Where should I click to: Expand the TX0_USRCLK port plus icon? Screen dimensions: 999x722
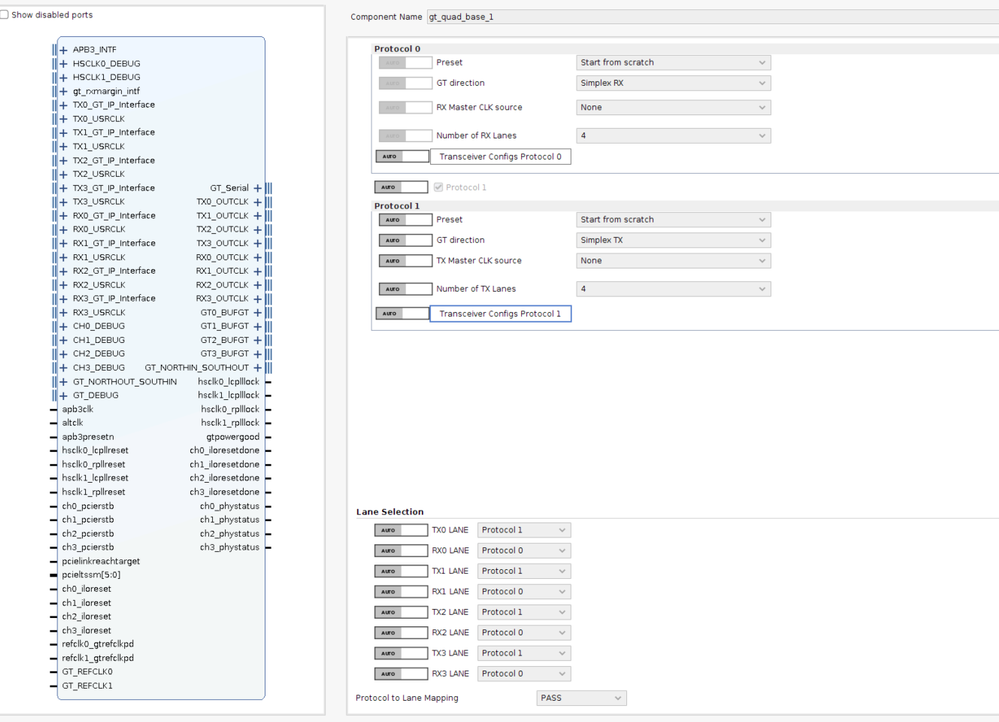pyautogui.click(x=63, y=119)
